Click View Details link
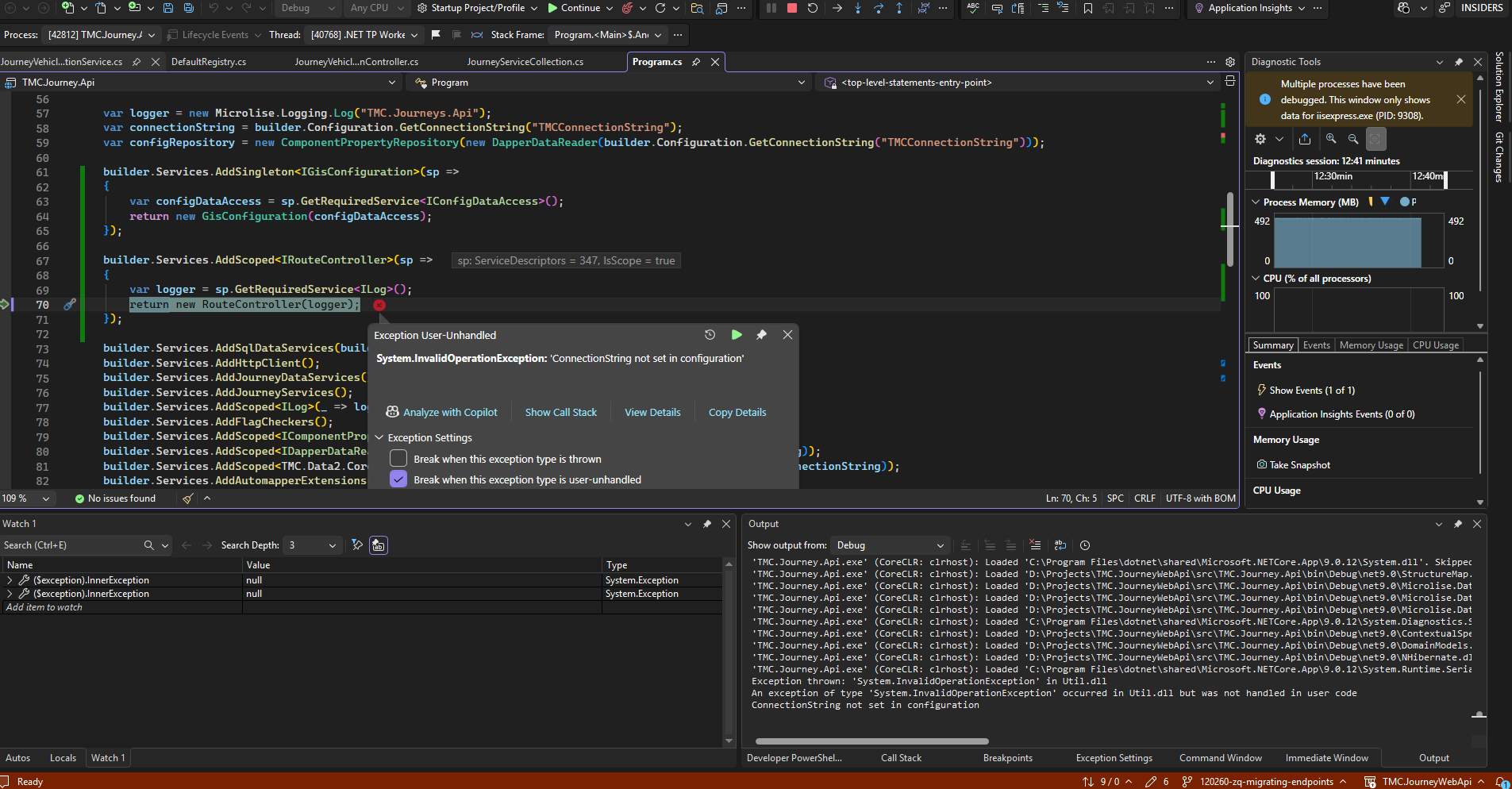The width and height of the screenshot is (1512, 789). point(652,412)
